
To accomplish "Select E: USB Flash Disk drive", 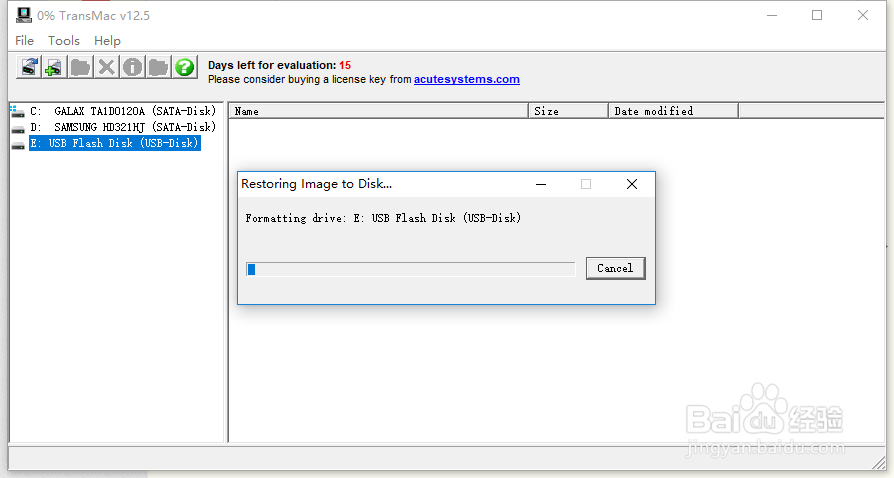I will point(115,143).
